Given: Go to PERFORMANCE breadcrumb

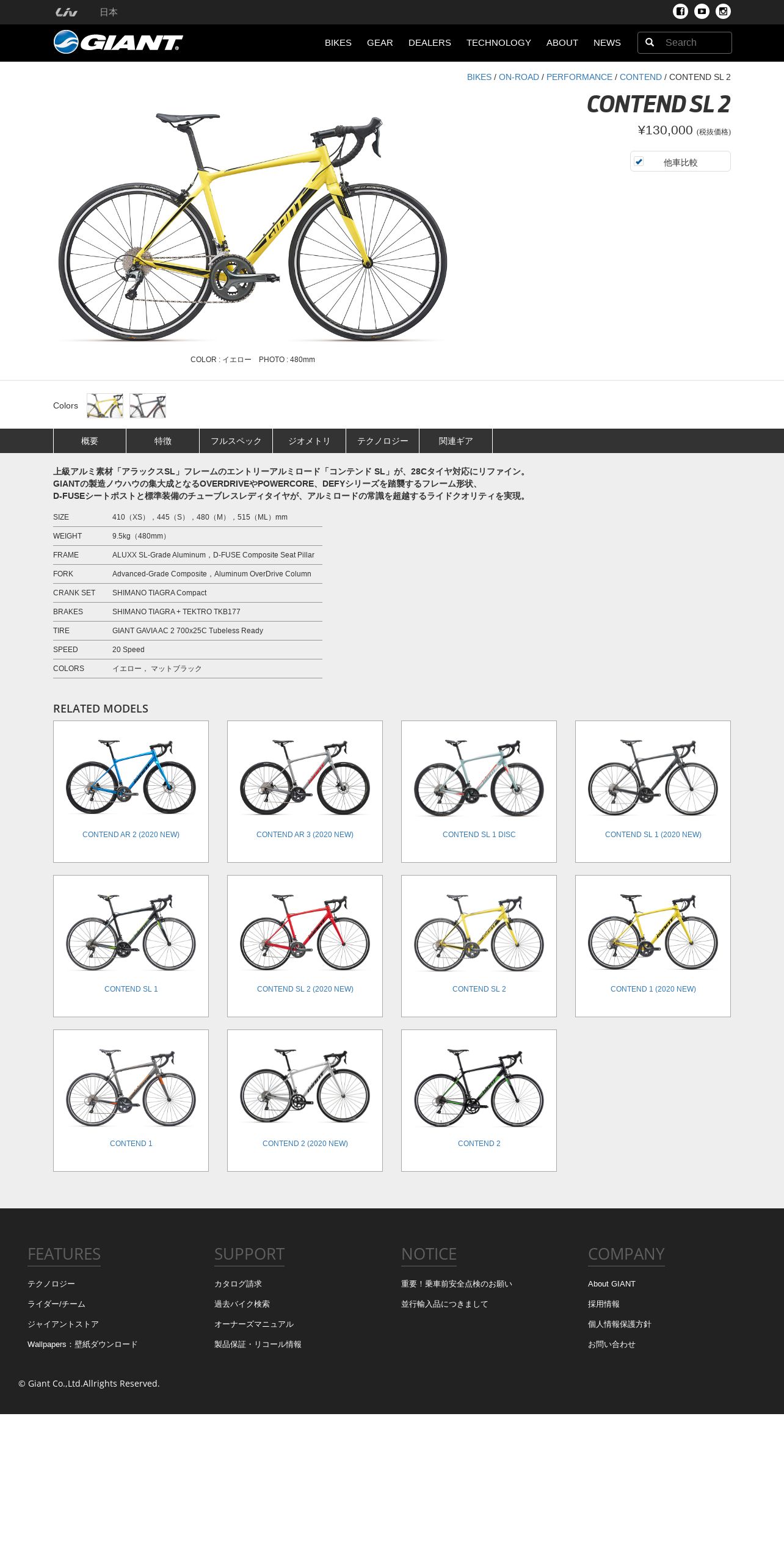Looking at the screenshot, I should (x=579, y=77).
